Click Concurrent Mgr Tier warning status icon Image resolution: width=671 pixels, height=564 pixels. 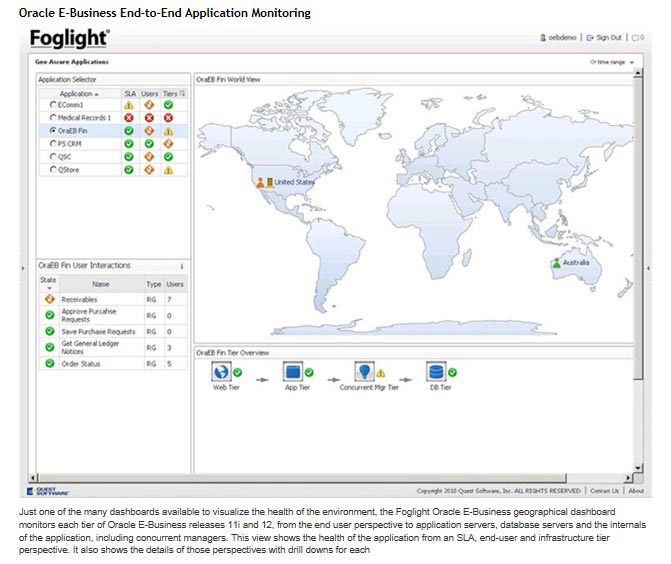pyautogui.click(x=380, y=373)
